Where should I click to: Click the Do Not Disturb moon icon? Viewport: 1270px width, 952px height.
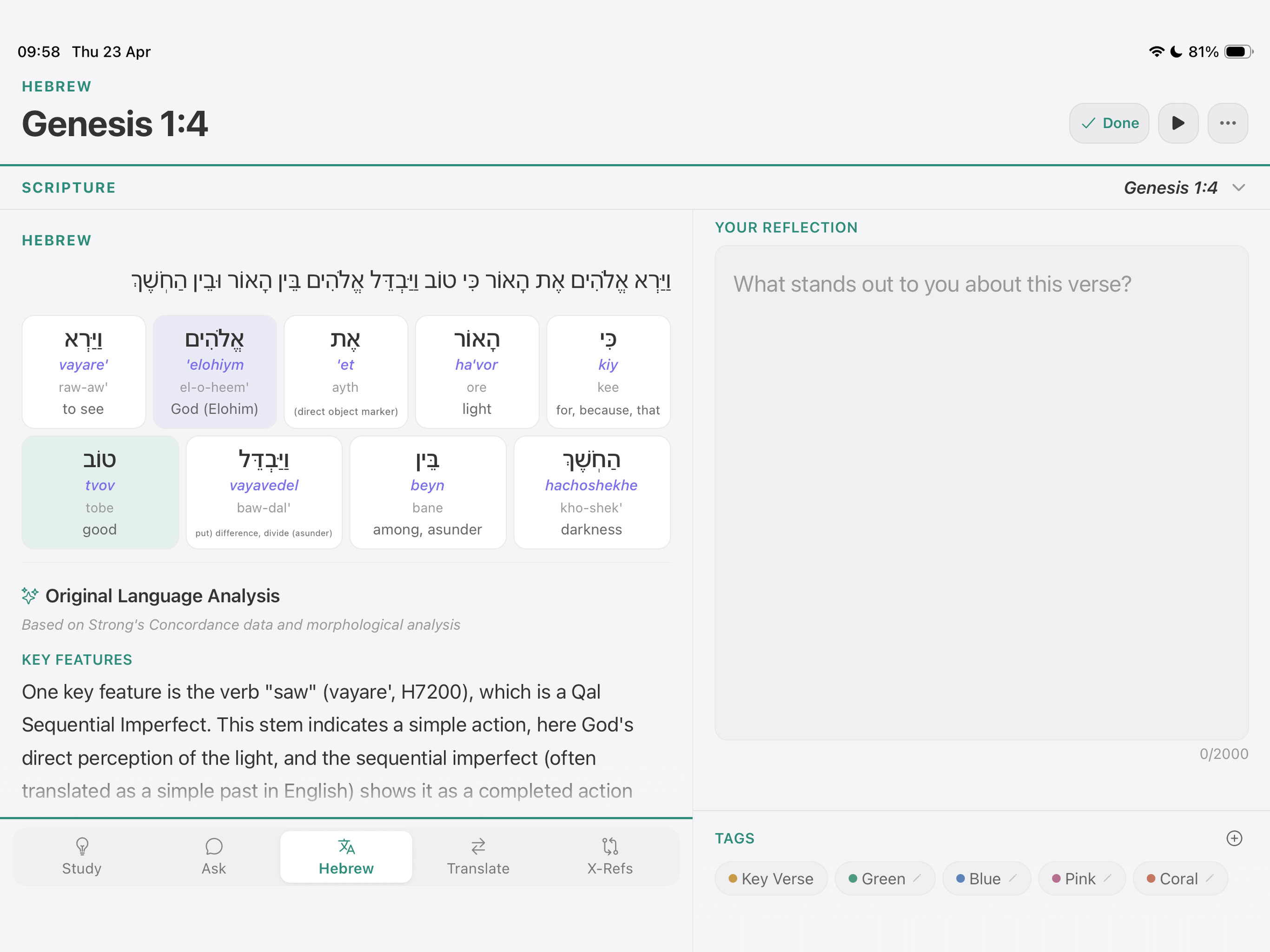coord(1176,52)
